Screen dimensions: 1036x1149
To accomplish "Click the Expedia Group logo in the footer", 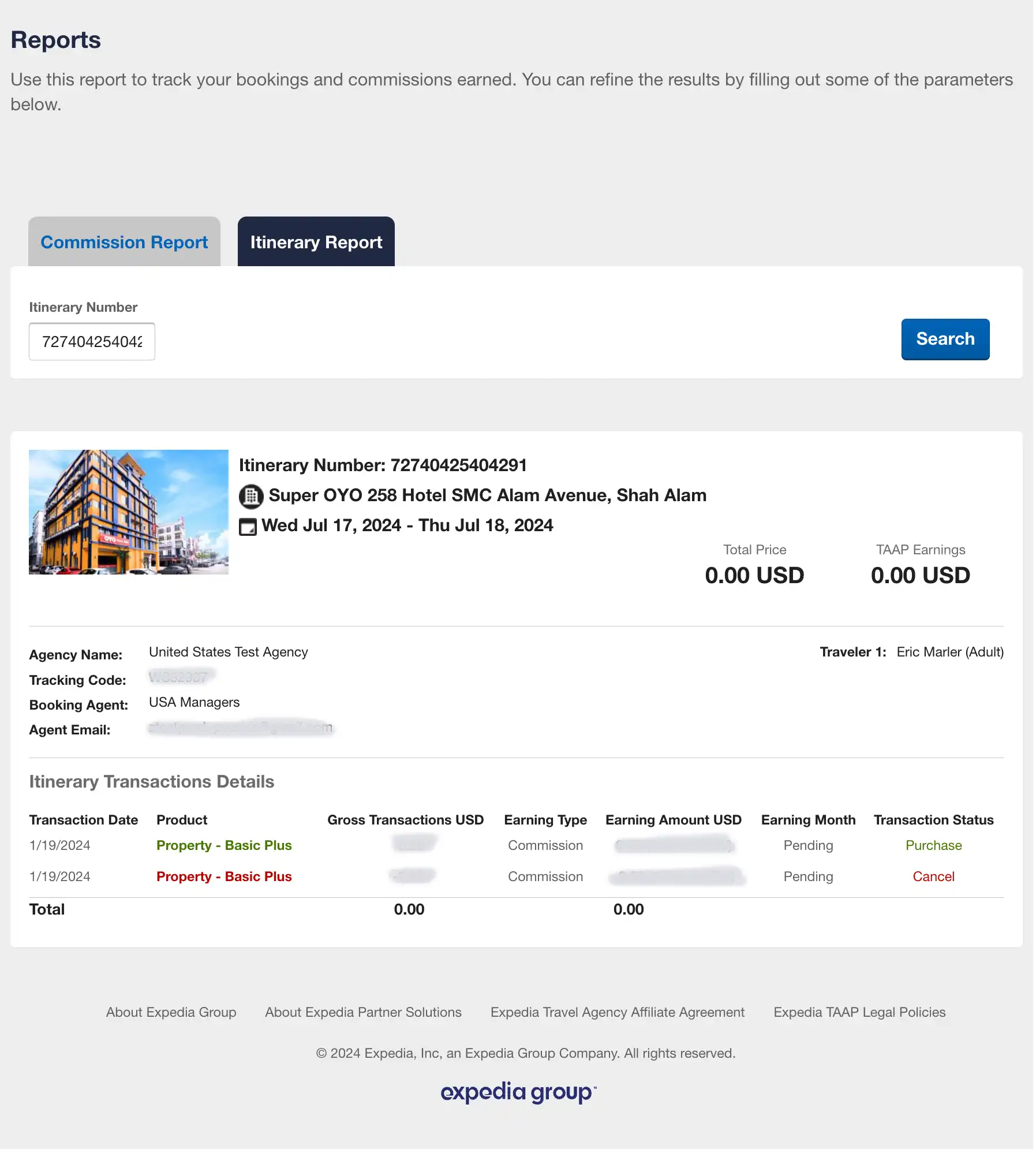I will [x=518, y=1092].
